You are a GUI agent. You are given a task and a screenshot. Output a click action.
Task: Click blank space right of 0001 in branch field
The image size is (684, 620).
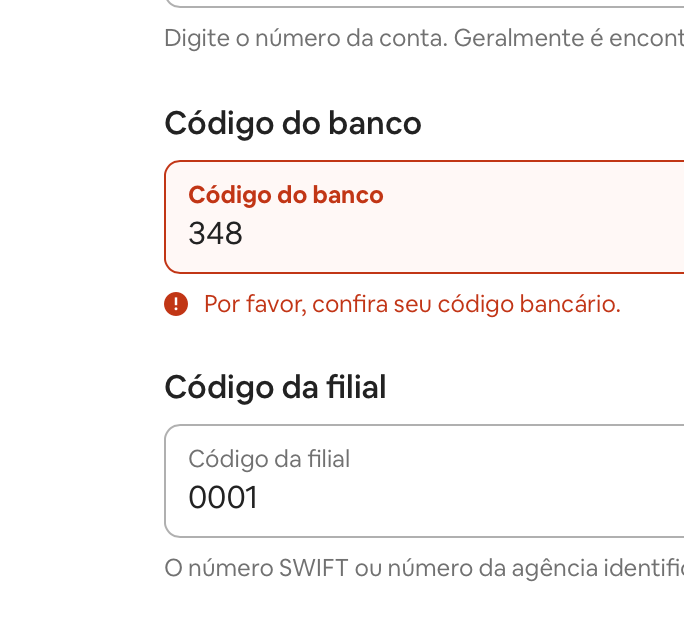click(480, 497)
